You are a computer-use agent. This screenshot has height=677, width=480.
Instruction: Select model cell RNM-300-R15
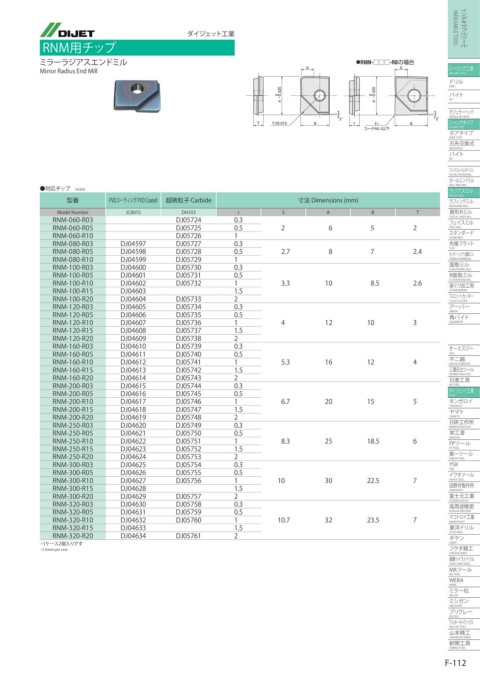click(x=73, y=488)
